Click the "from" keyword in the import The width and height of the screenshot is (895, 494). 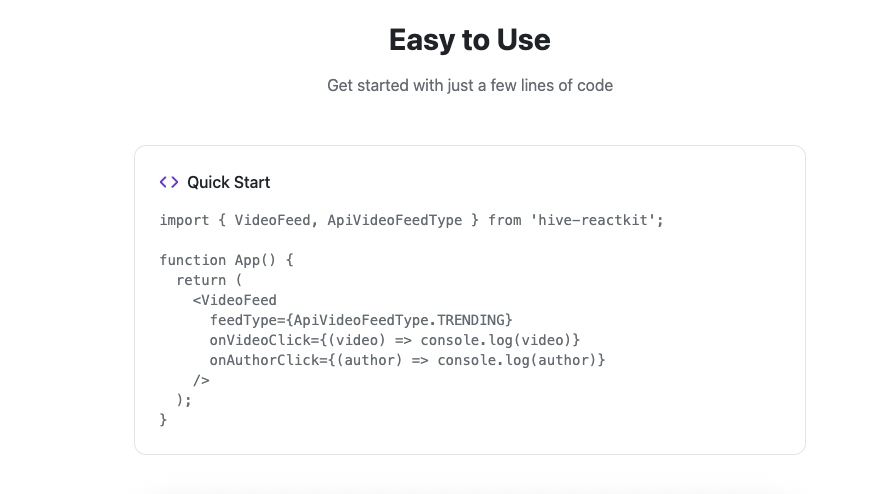504,220
